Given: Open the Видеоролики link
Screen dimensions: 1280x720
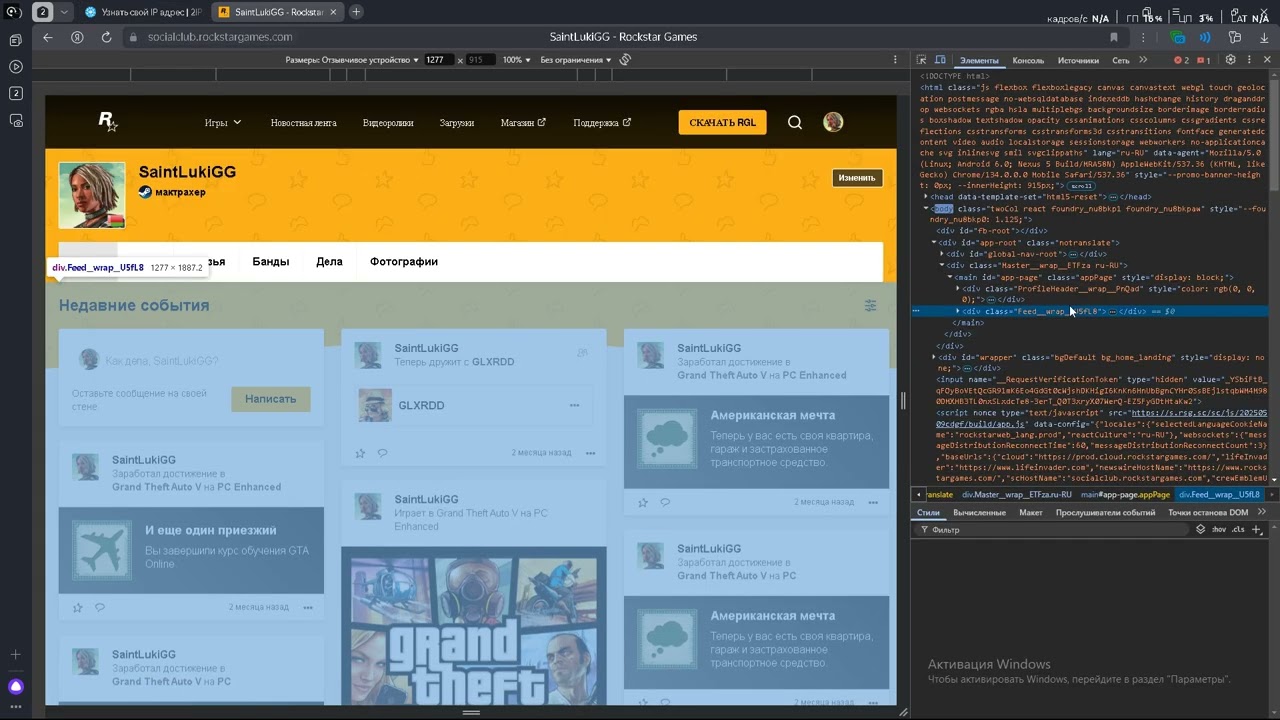Looking at the screenshot, I should pyautogui.click(x=388, y=123).
